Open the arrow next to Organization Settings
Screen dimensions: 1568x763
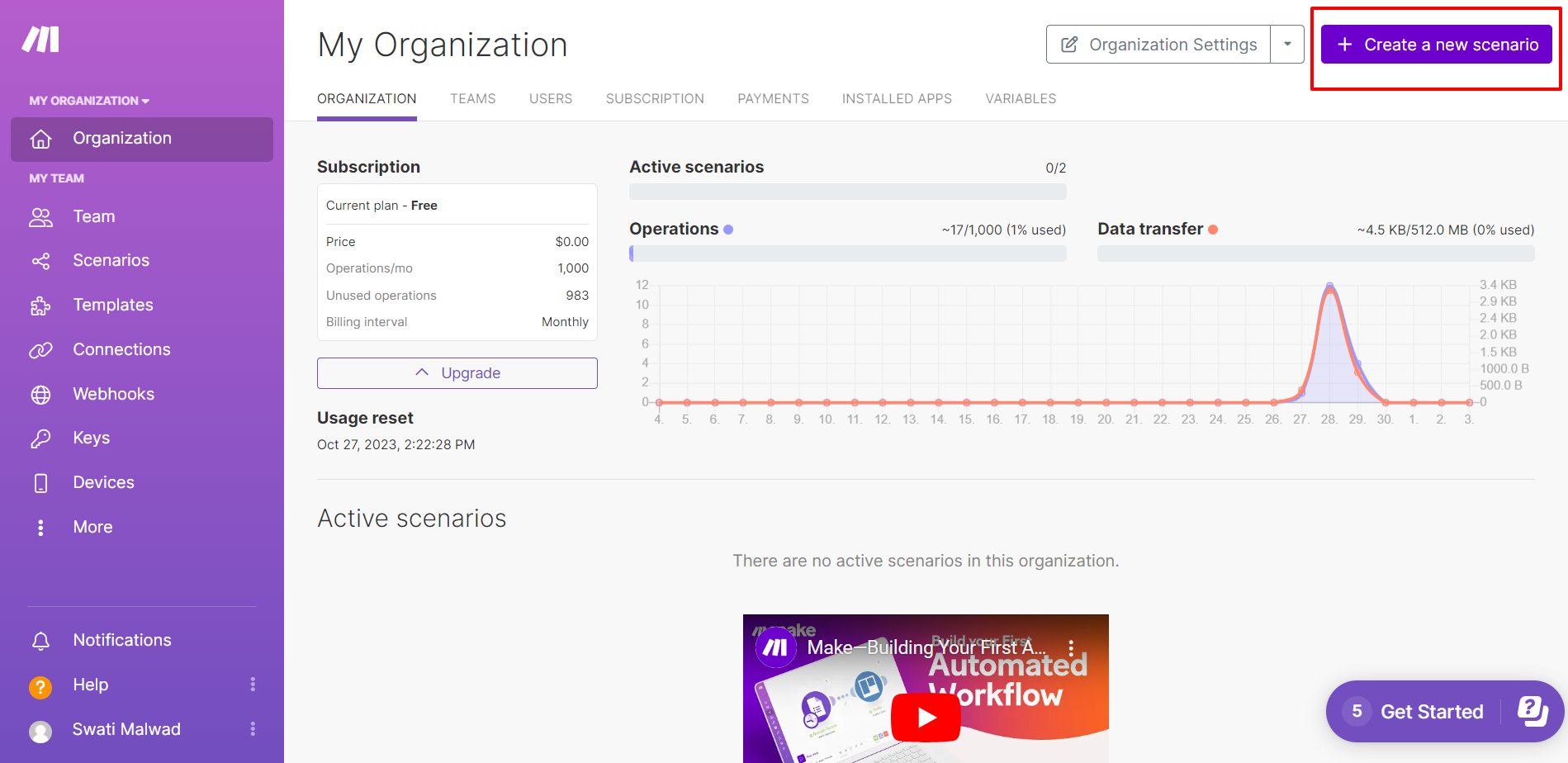point(1287,44)
